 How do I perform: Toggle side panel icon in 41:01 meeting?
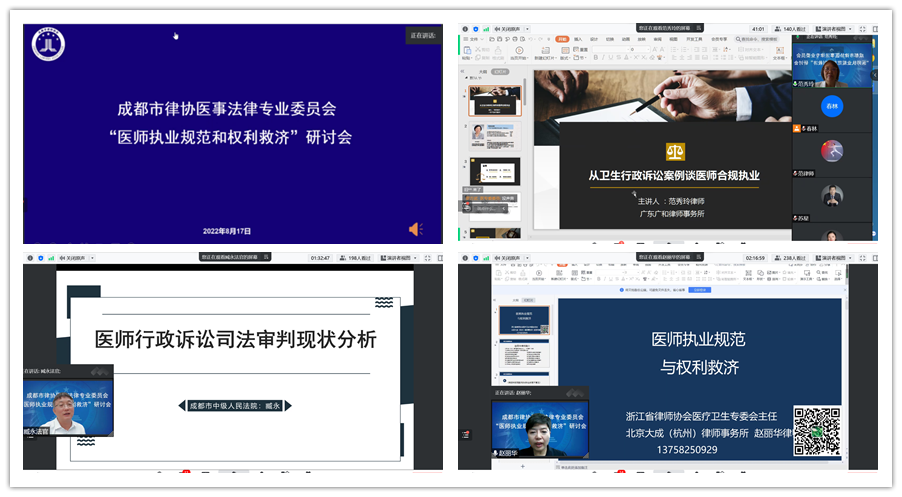pyautogui.click(x=876, y=29)
